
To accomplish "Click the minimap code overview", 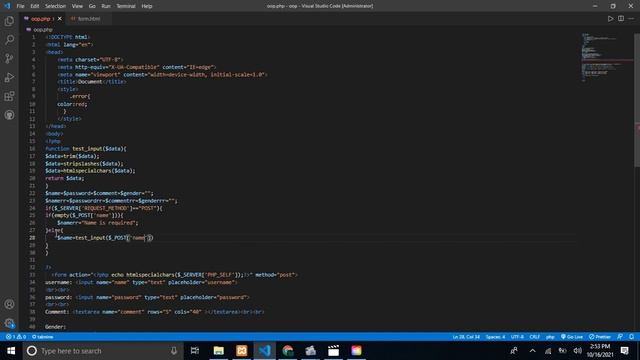I will [607, 57].
